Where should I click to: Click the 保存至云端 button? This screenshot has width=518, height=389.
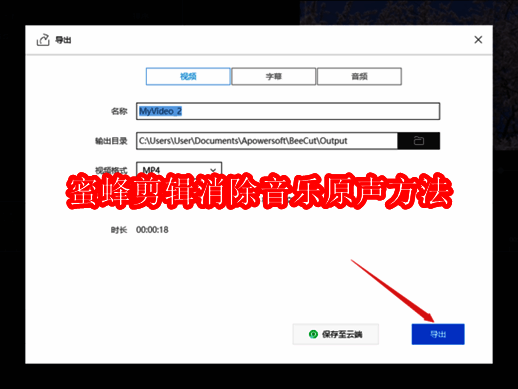click(x=336, y=334)
